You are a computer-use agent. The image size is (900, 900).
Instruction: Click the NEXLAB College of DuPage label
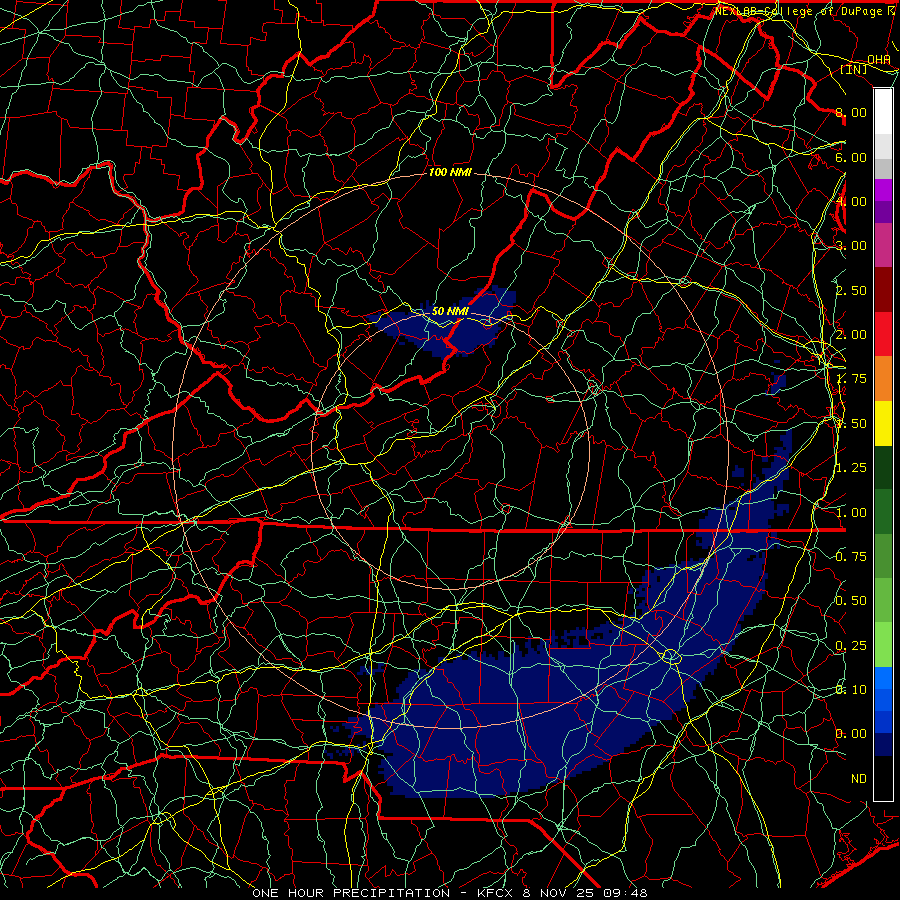pos(805,11)
